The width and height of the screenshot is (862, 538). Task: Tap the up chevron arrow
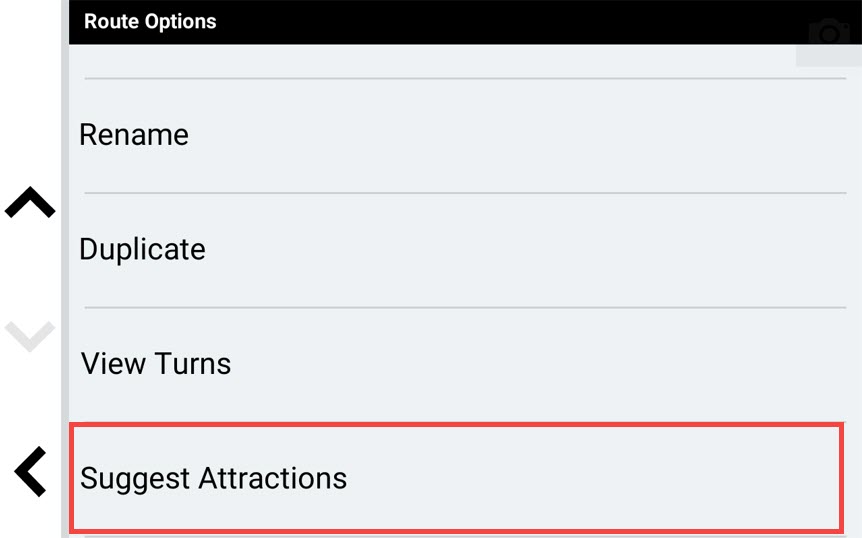pos(30,202)
